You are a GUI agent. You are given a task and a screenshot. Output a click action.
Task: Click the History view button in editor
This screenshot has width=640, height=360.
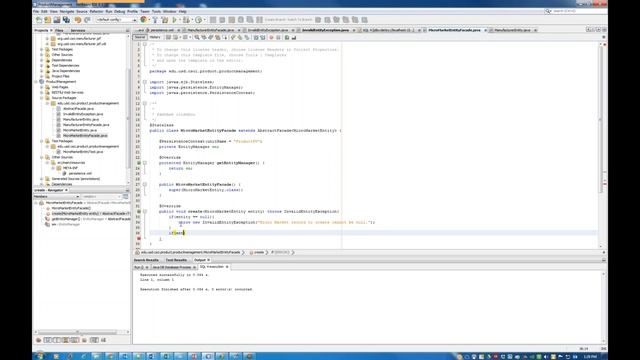[x=155, y=37]
